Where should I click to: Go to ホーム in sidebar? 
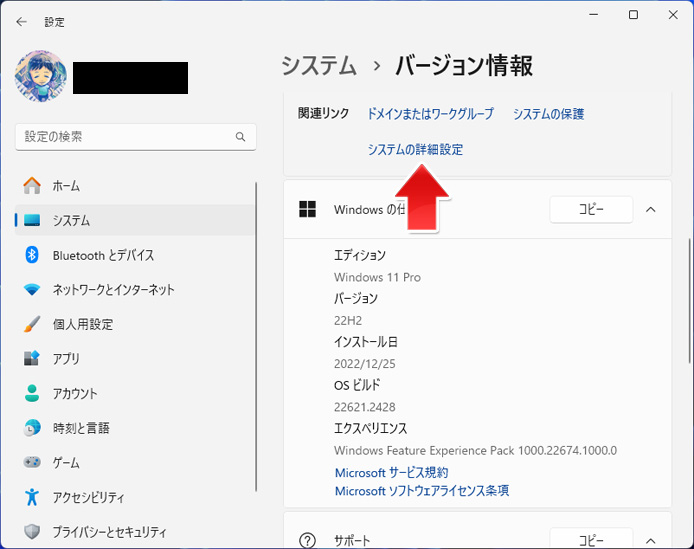click(x=135, y=186)
